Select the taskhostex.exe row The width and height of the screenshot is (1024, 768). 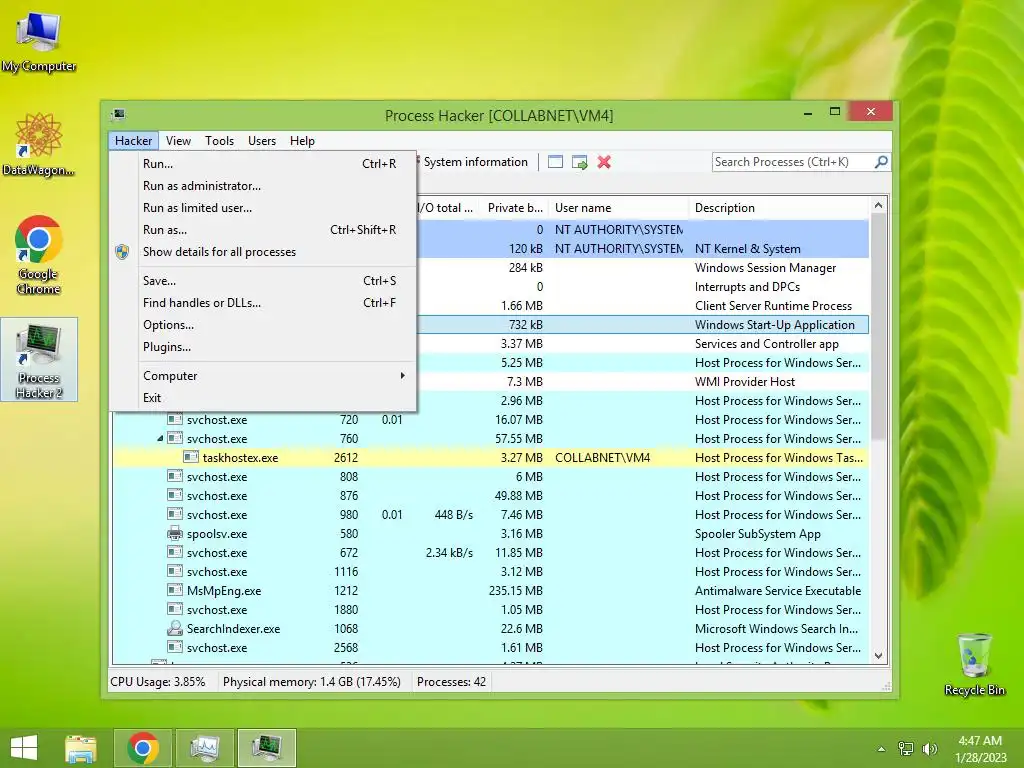[491, 458]
